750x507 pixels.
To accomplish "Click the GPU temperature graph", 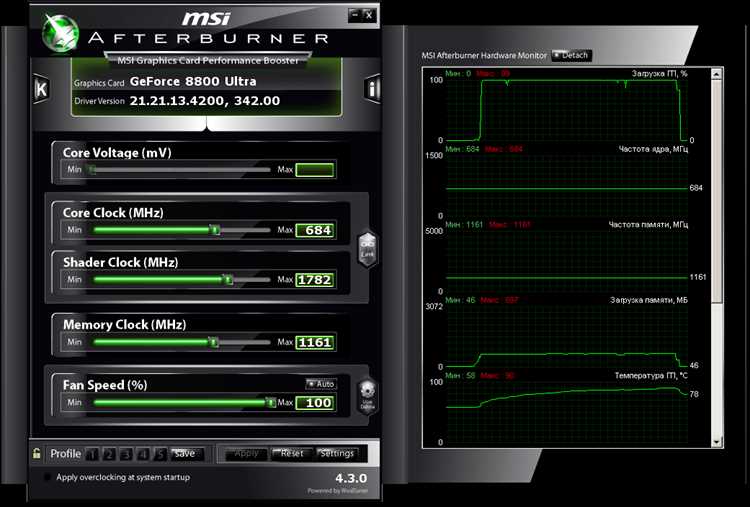I will [x=567, y=412].
